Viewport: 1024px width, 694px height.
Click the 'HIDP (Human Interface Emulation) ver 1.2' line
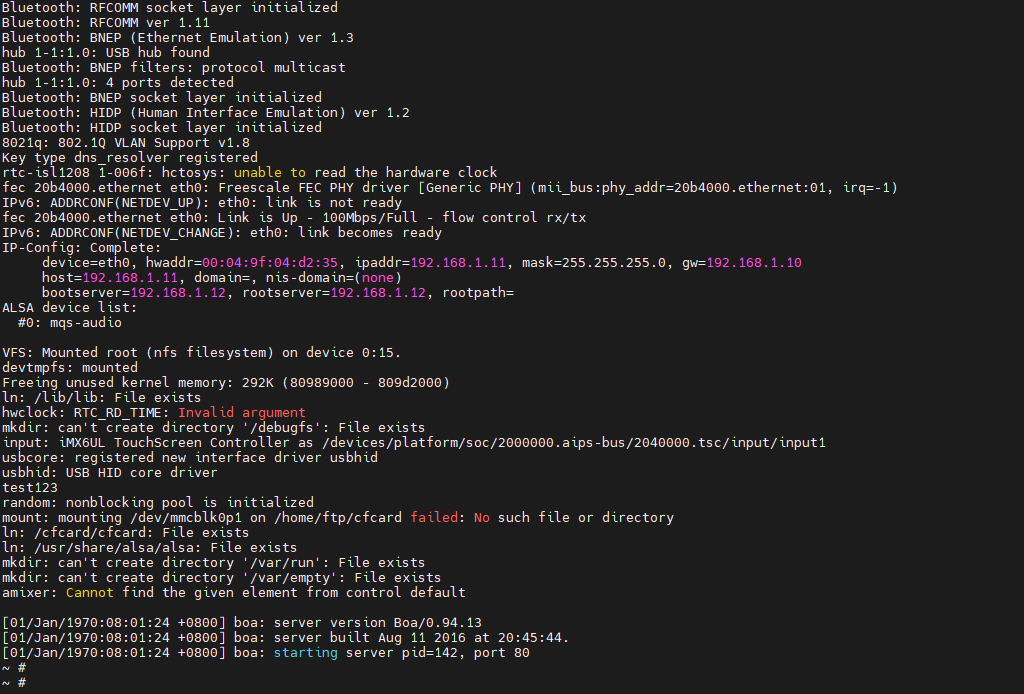tap(206, 112)
